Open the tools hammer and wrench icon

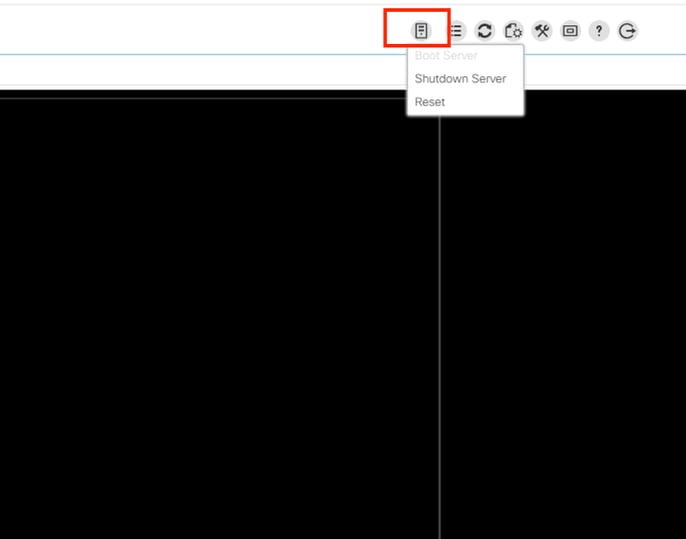(x=542, y=31)
